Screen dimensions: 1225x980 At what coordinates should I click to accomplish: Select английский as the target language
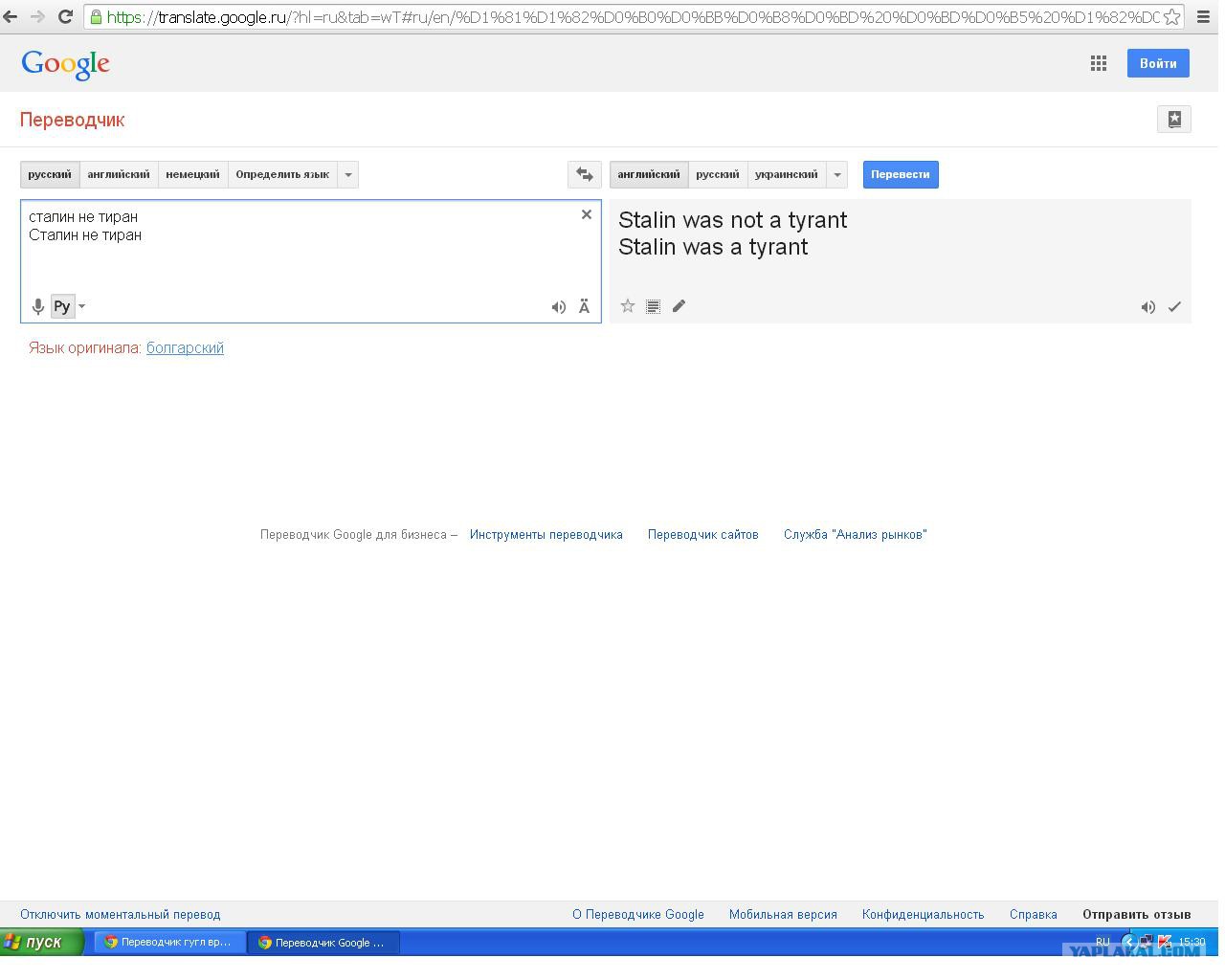[649, 174]
